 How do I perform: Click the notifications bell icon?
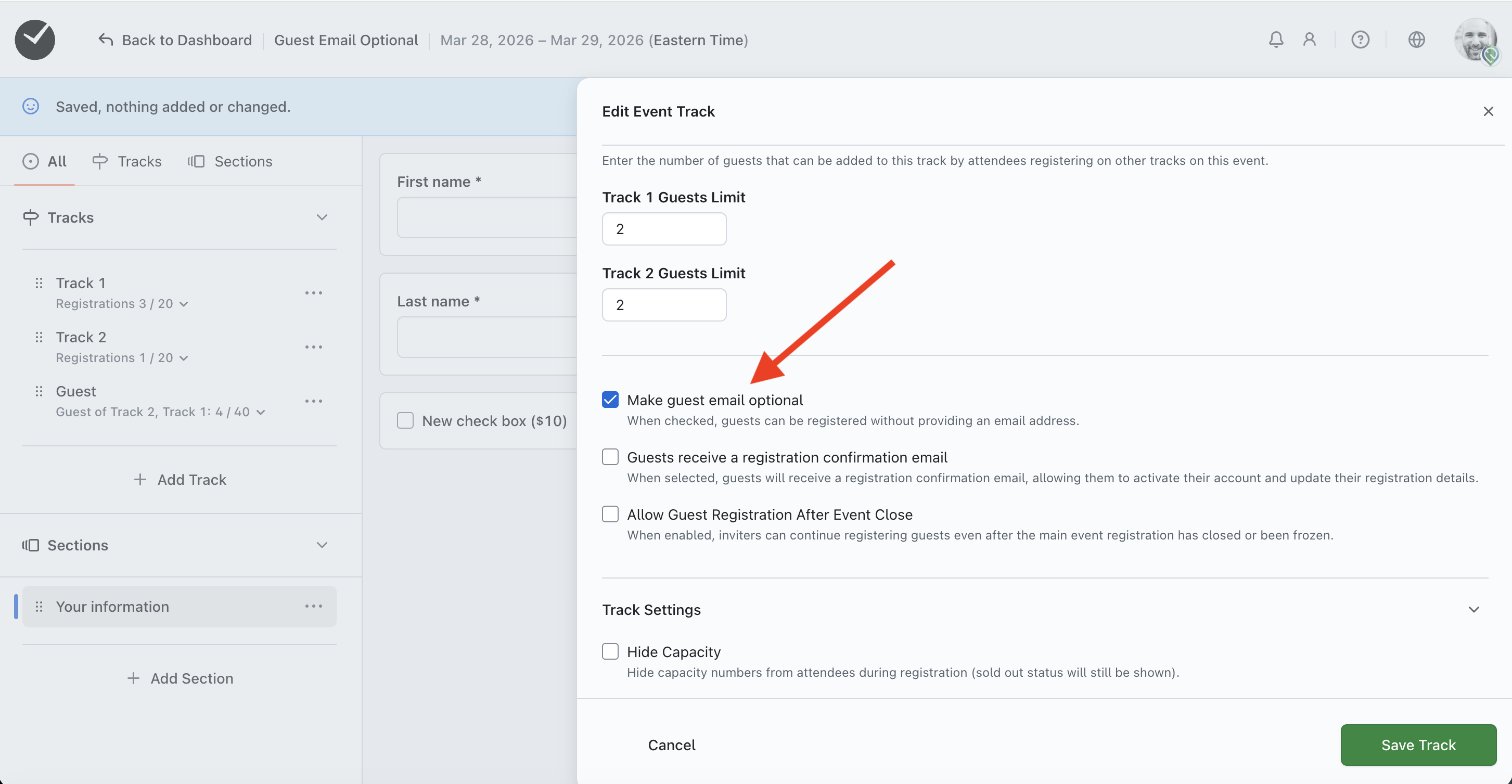click(x=1275, y=40)
